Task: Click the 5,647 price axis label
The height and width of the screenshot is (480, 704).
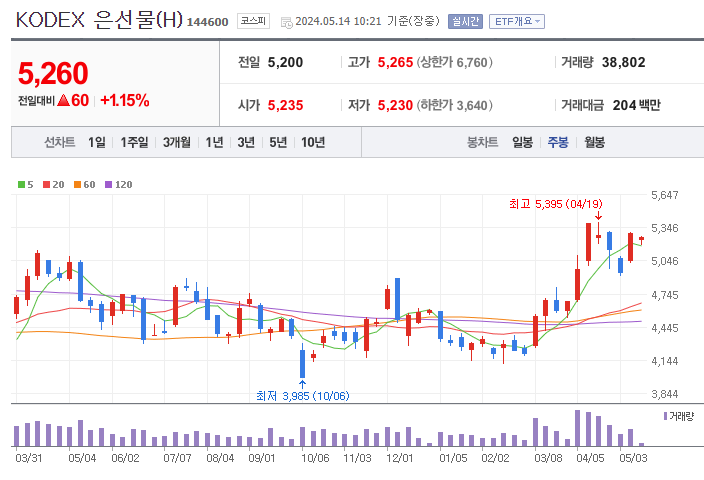Action: click(x=664, y=195)
